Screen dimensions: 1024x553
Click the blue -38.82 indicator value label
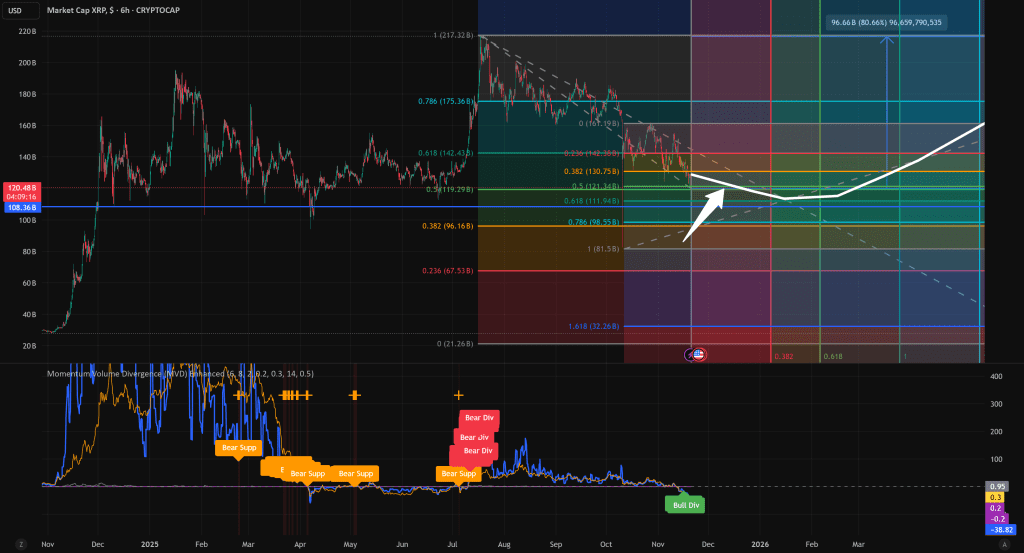1003,529
